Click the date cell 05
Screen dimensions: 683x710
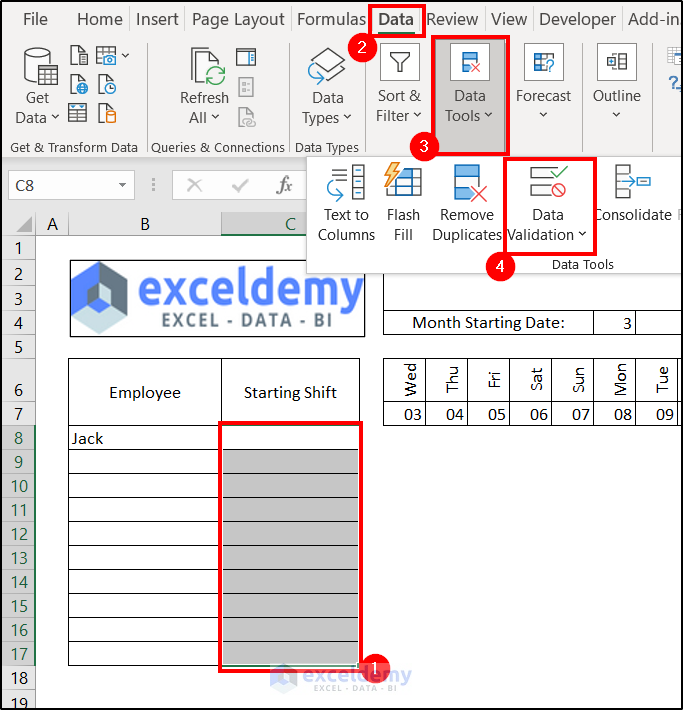(489, 414)
